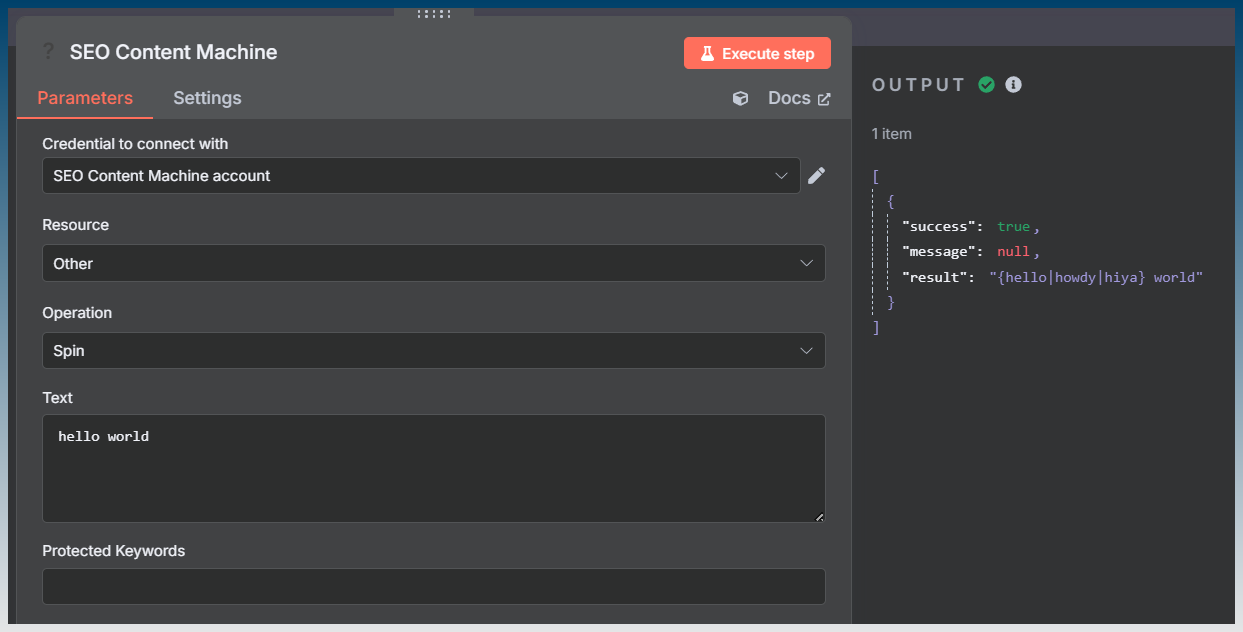
Task: Select the result value "{hello|howdy|hiya} world"
Action: [1096, 277]
